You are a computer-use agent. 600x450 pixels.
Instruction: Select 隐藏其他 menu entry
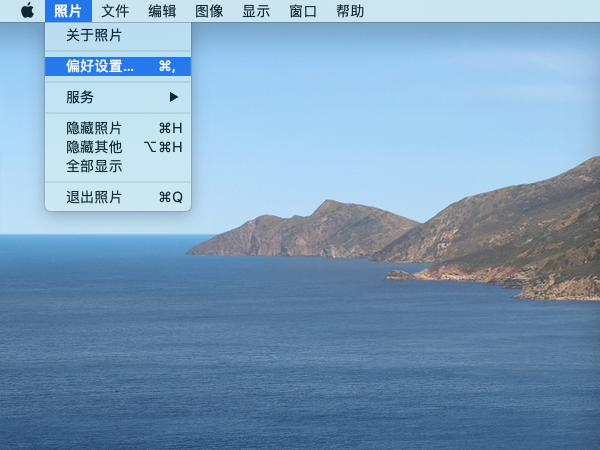(118, 147)
